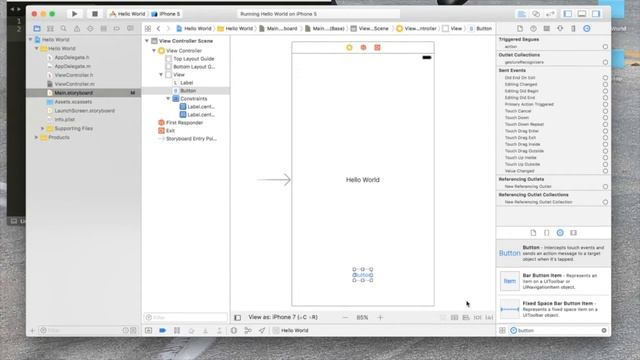Click the object library search field

pyautogui.click(x=558, y=330)
